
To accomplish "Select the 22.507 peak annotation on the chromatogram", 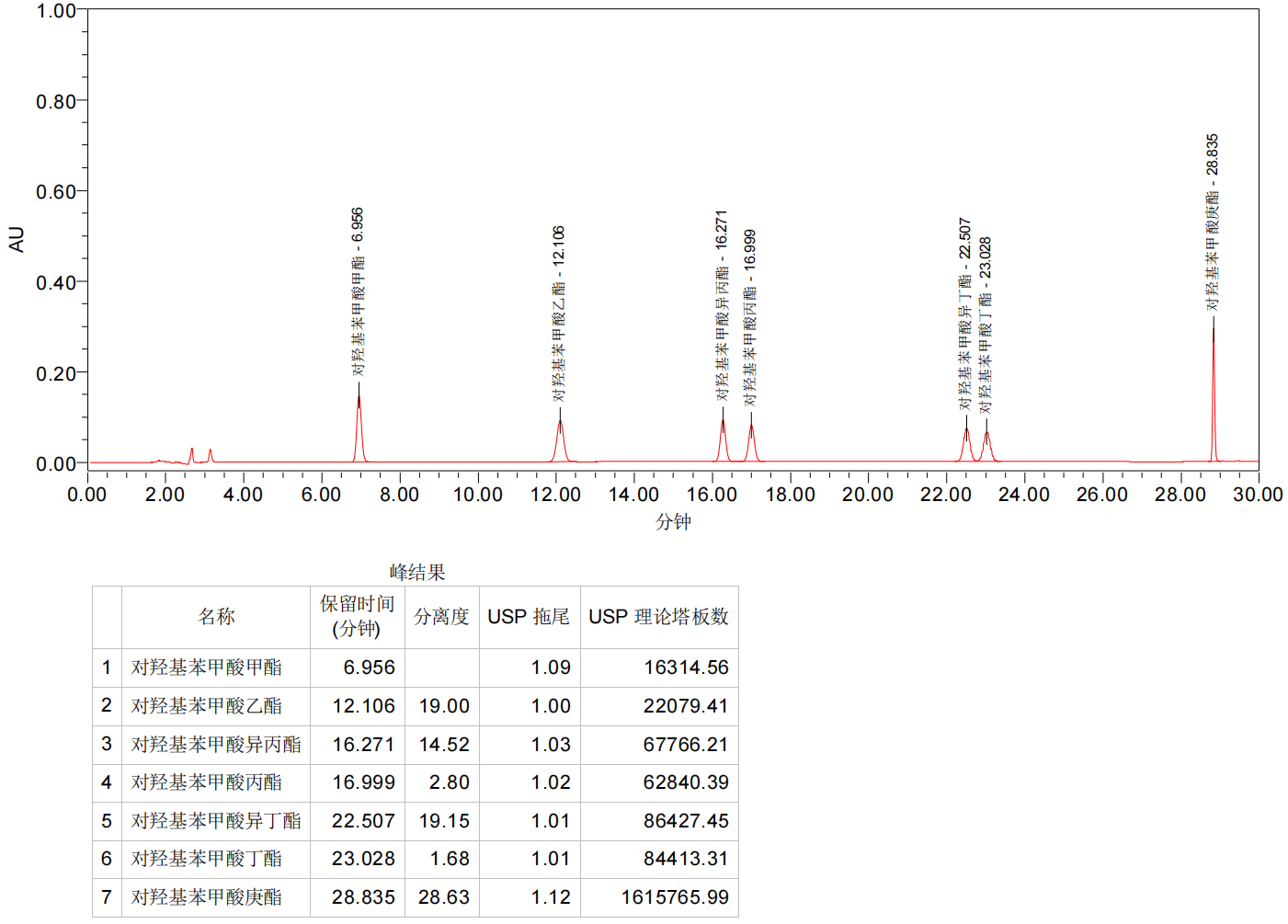I will point(964,314).
